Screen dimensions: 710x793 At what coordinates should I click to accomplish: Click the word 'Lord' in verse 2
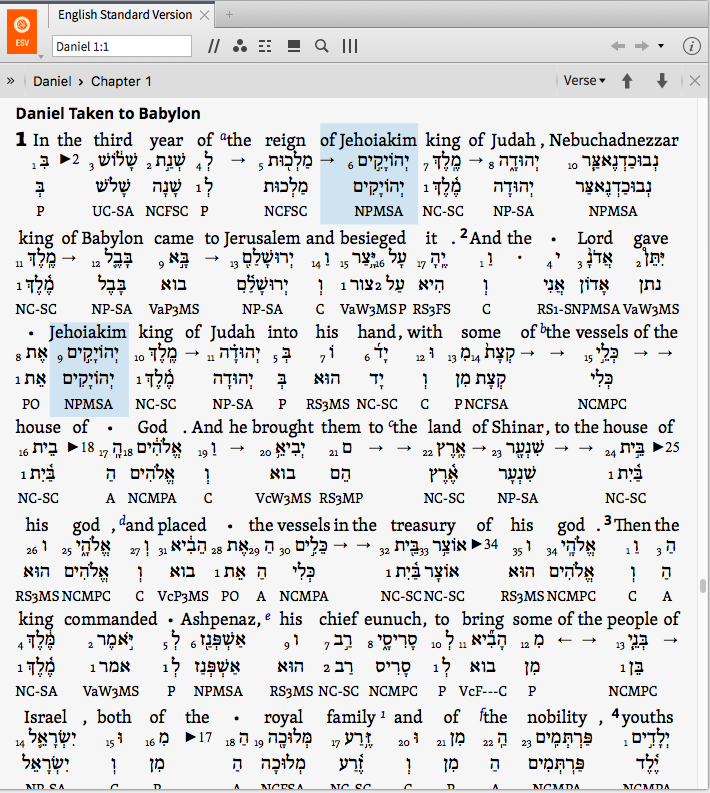coord(595,238)
